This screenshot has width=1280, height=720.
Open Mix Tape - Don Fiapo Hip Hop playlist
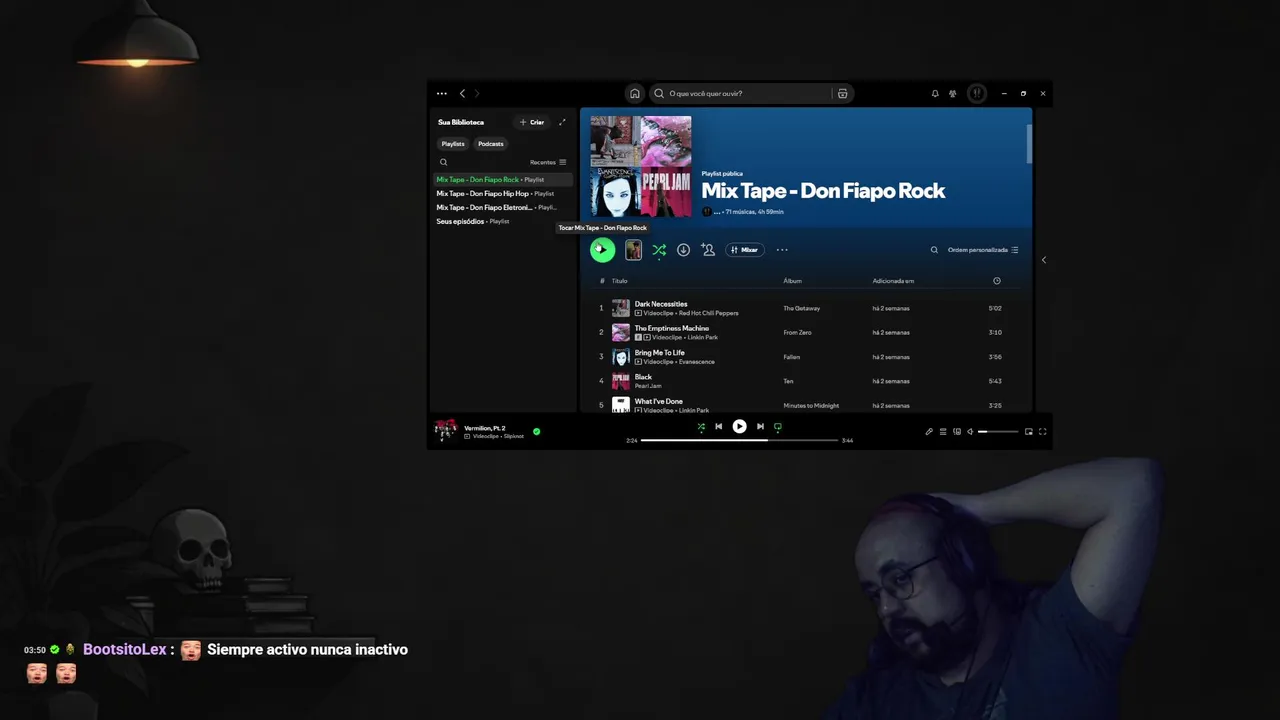503,194
